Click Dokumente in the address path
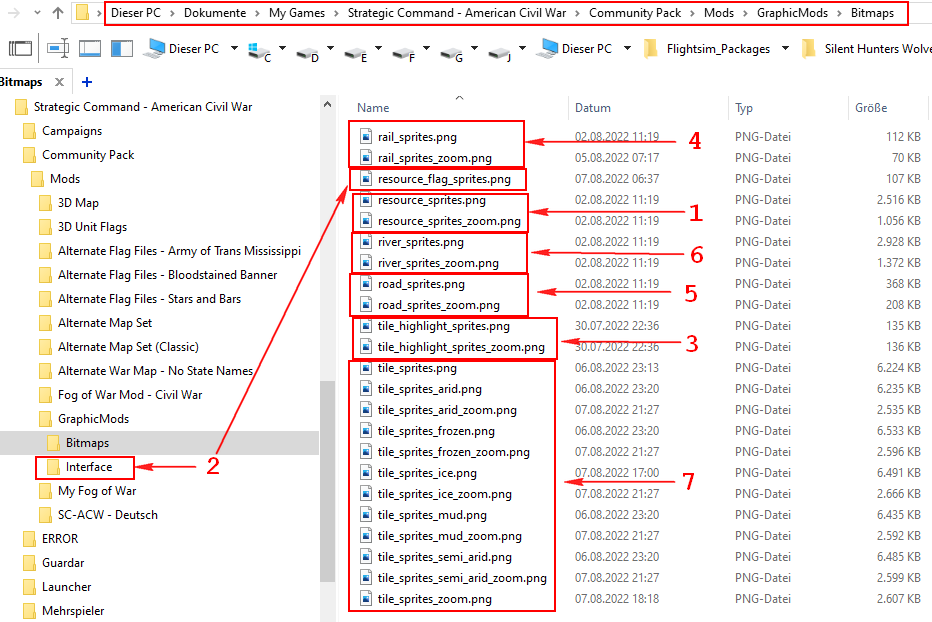 (215, 12)
